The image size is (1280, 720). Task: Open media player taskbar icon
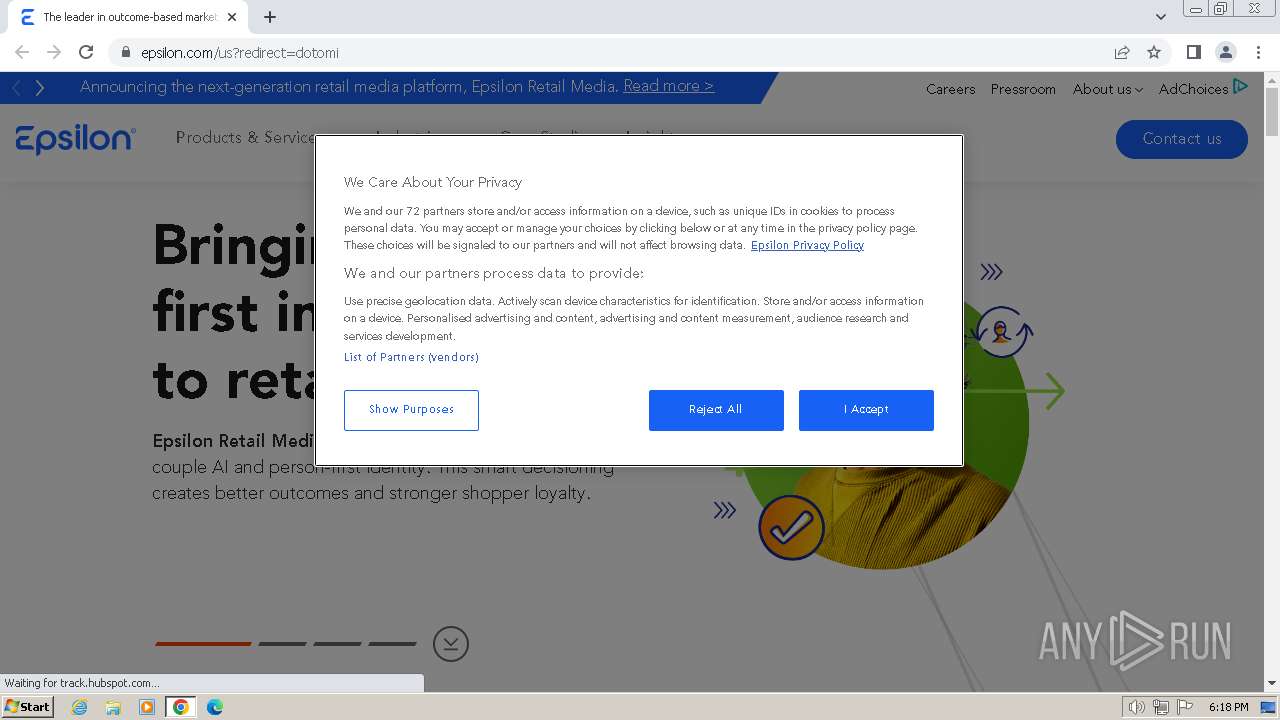147,707
